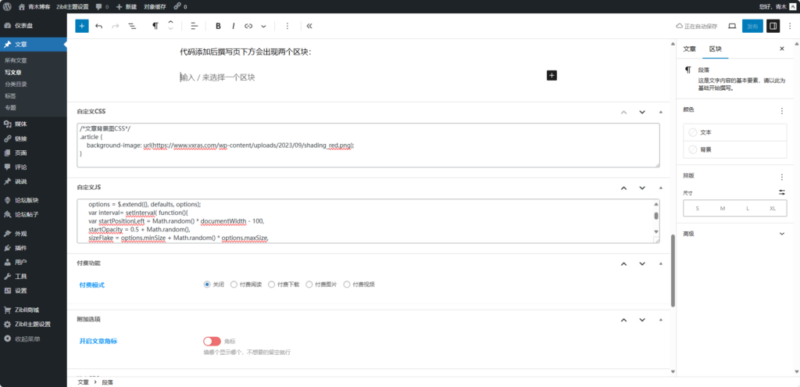Click set custom size sliders icon

(782, 192)
